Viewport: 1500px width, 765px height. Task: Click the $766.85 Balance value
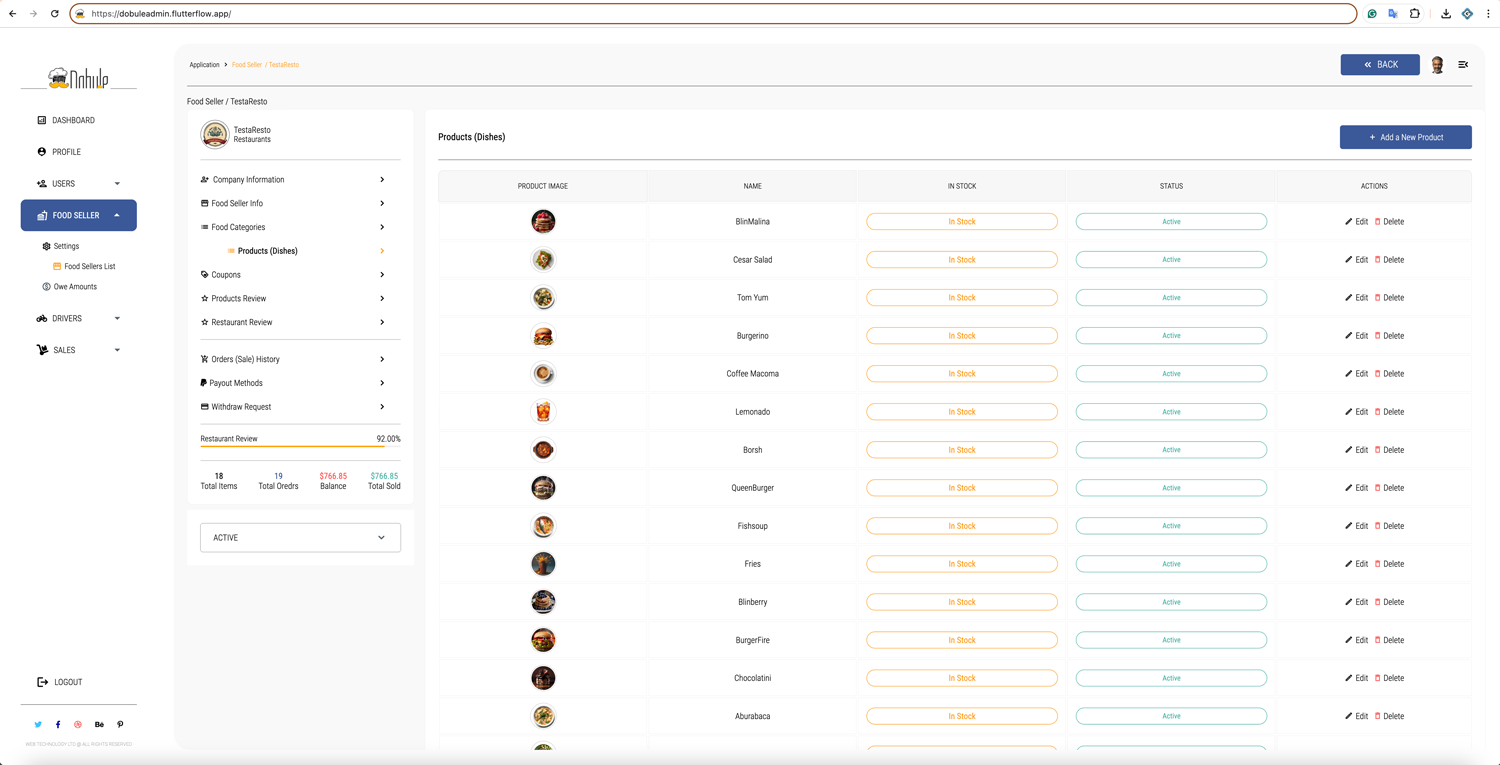[x=333, y=476]
